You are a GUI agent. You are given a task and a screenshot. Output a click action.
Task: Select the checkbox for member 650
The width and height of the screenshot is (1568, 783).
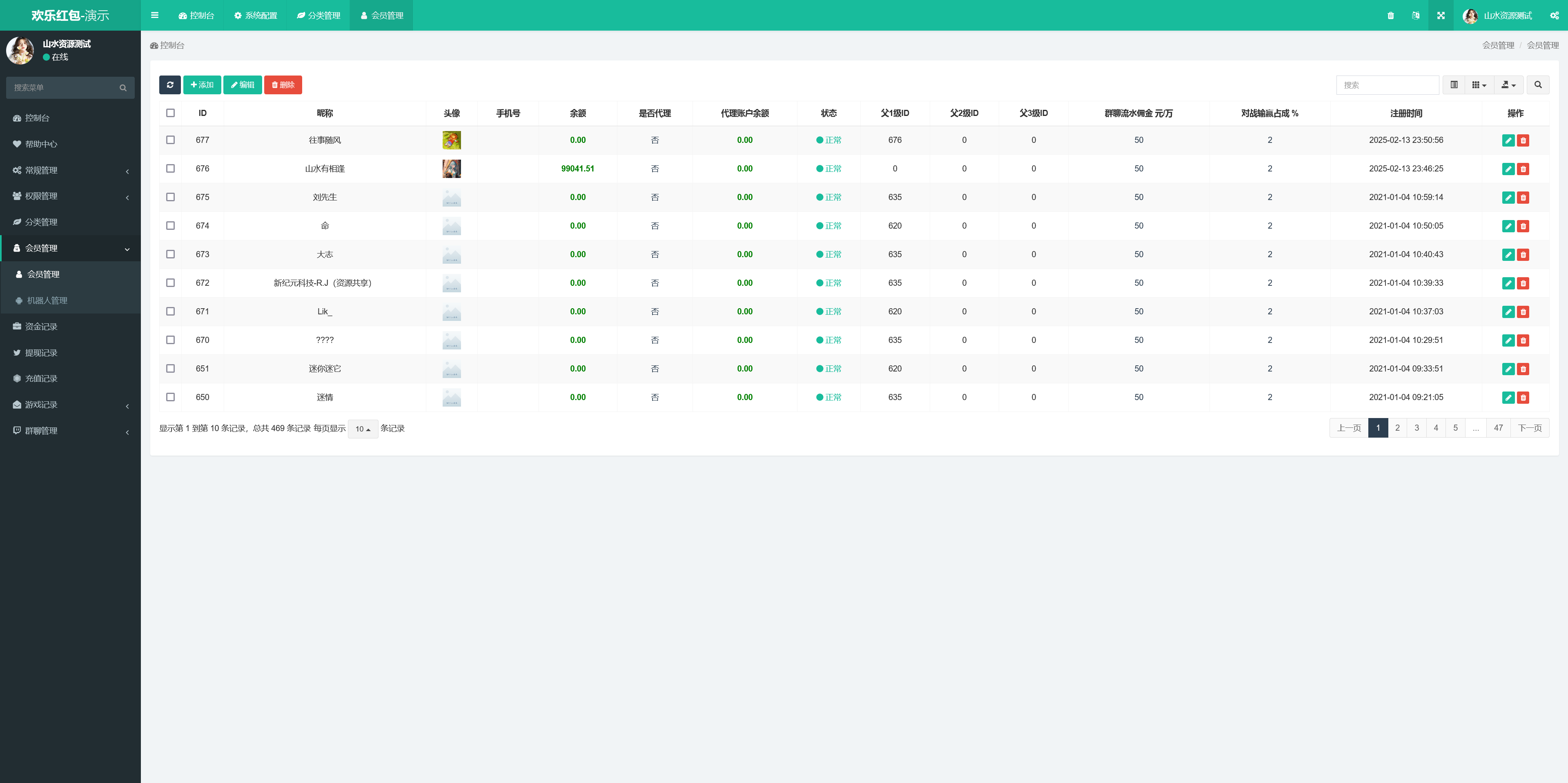[170, 397]
